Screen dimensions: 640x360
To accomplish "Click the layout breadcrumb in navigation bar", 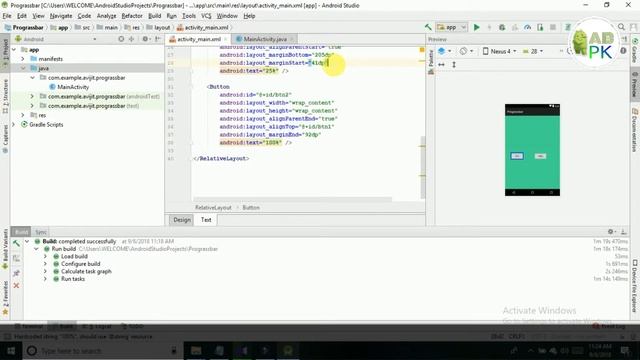I will click(158, 27).
